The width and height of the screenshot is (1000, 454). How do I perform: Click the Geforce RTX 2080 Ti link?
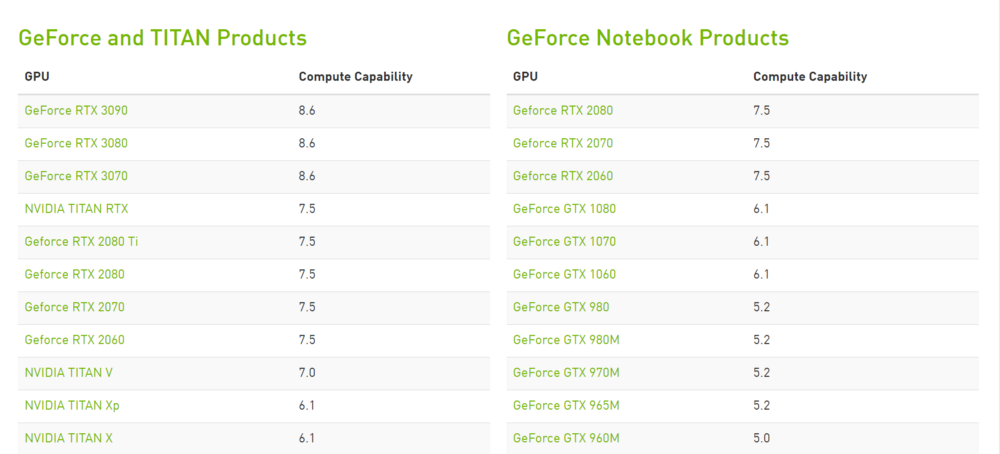(81, 241)
